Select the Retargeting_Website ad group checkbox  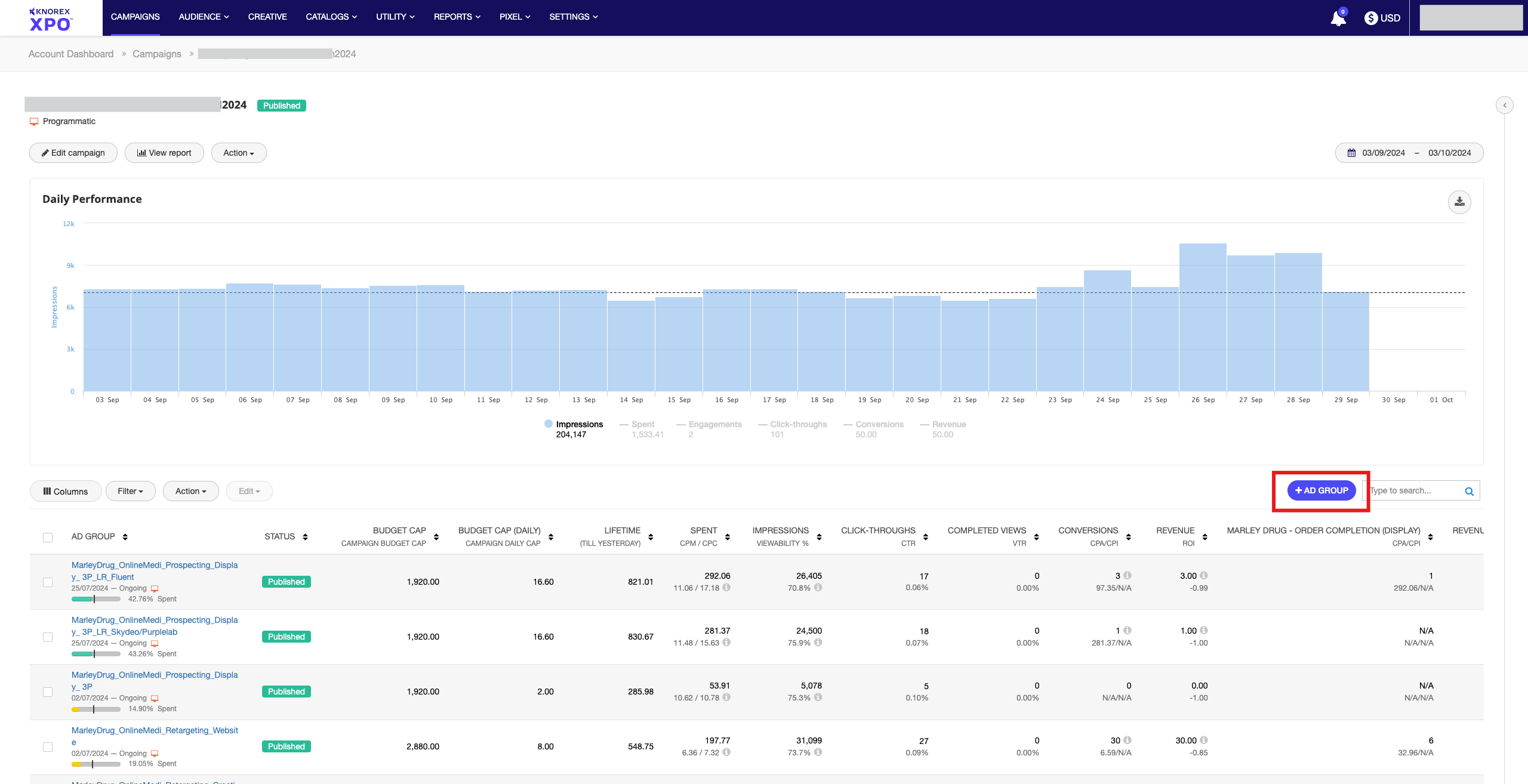tap(48, 746)
